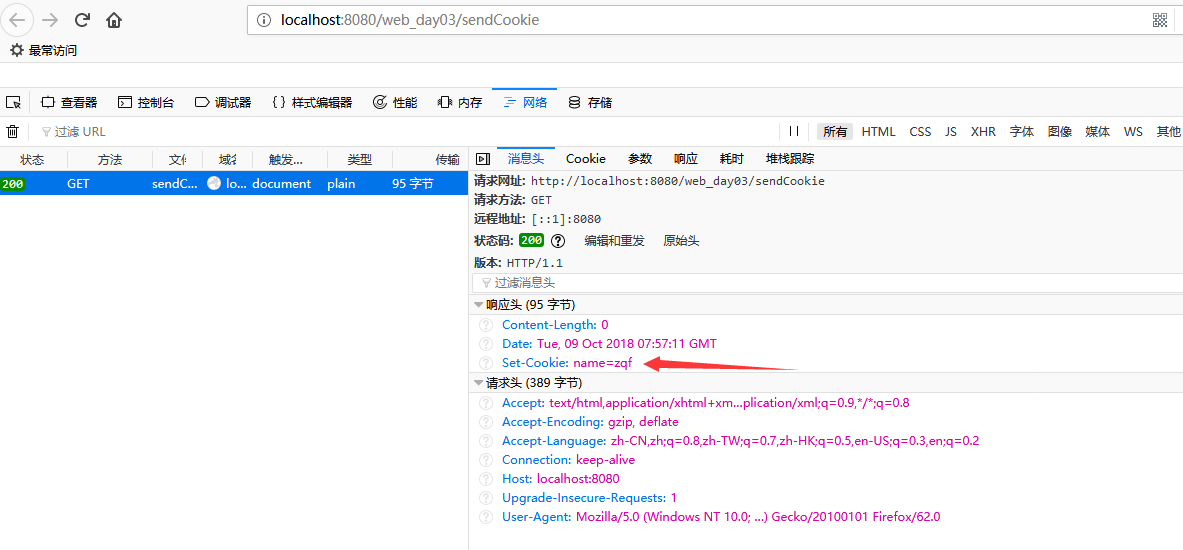Screen dimensions: 1183x550
Task: Switch to the 消息头 headers tab
Action: (x=526, y=158)
